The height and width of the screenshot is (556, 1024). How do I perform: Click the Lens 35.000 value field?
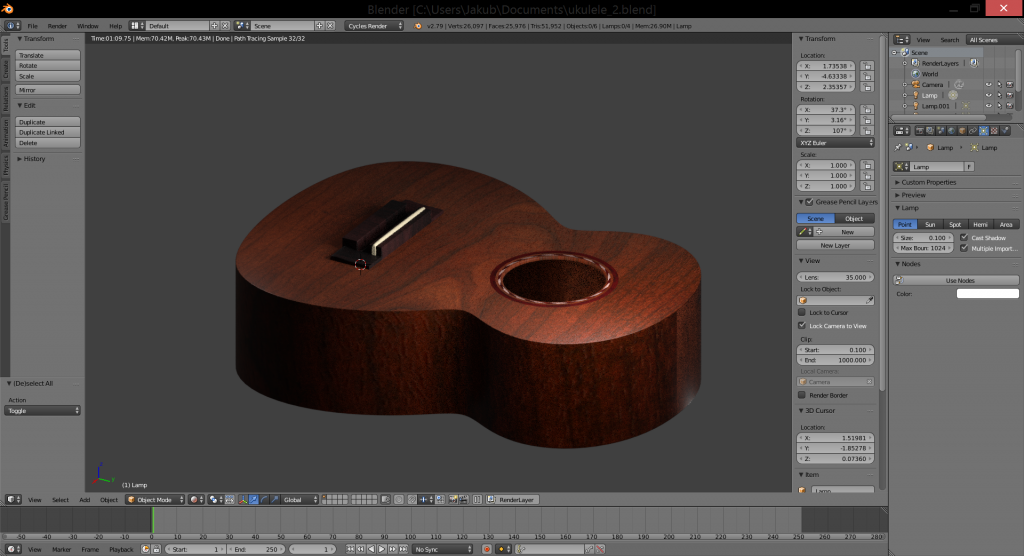[x=835, y=277]
